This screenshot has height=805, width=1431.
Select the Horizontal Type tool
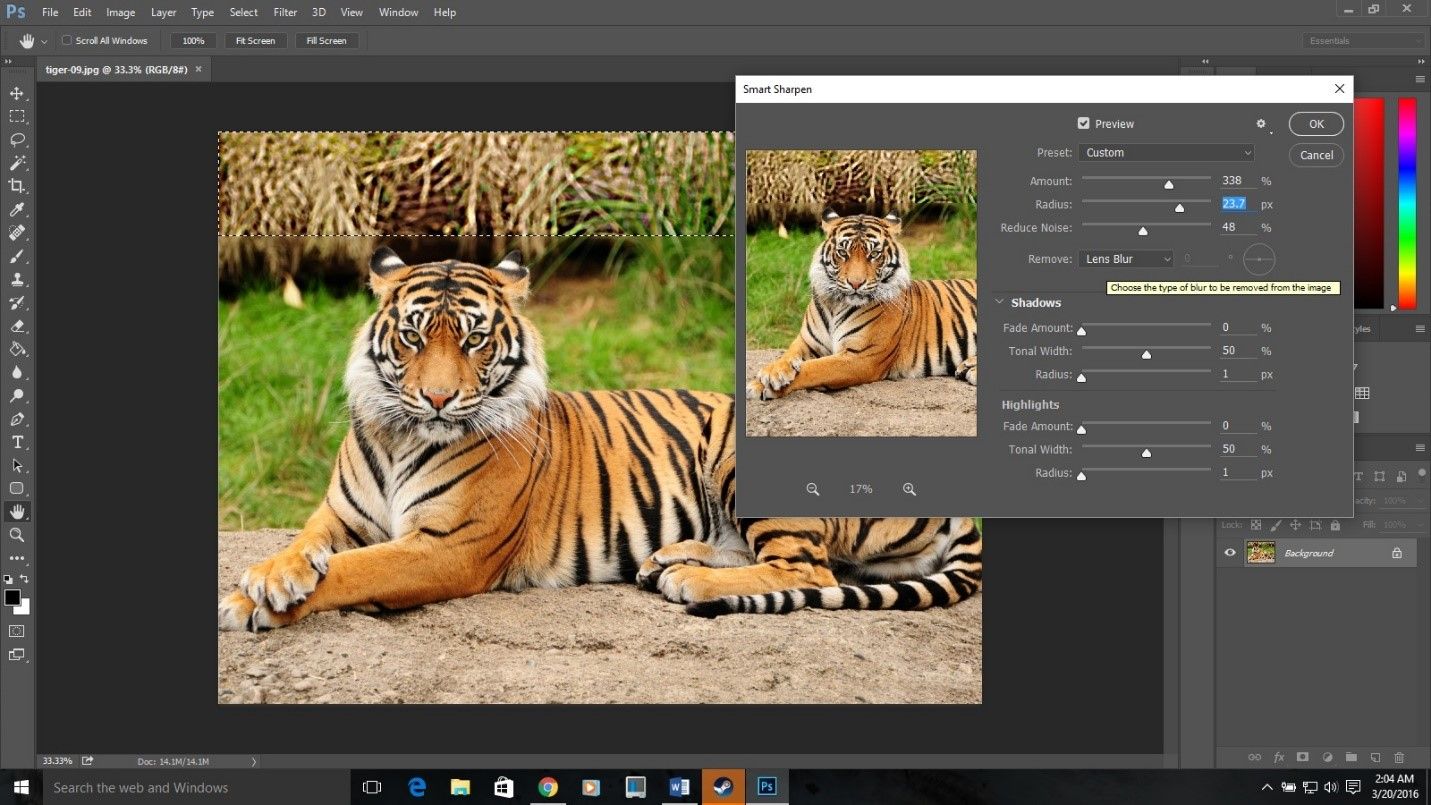point(15,442)
